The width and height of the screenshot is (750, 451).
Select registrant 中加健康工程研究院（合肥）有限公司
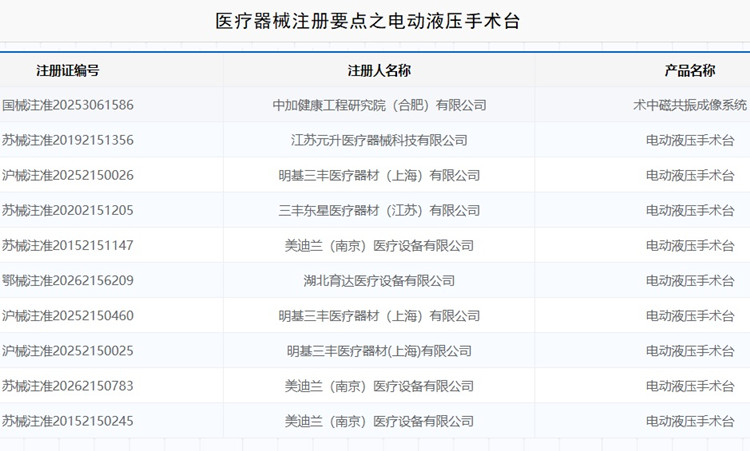[x=379, y=105]
